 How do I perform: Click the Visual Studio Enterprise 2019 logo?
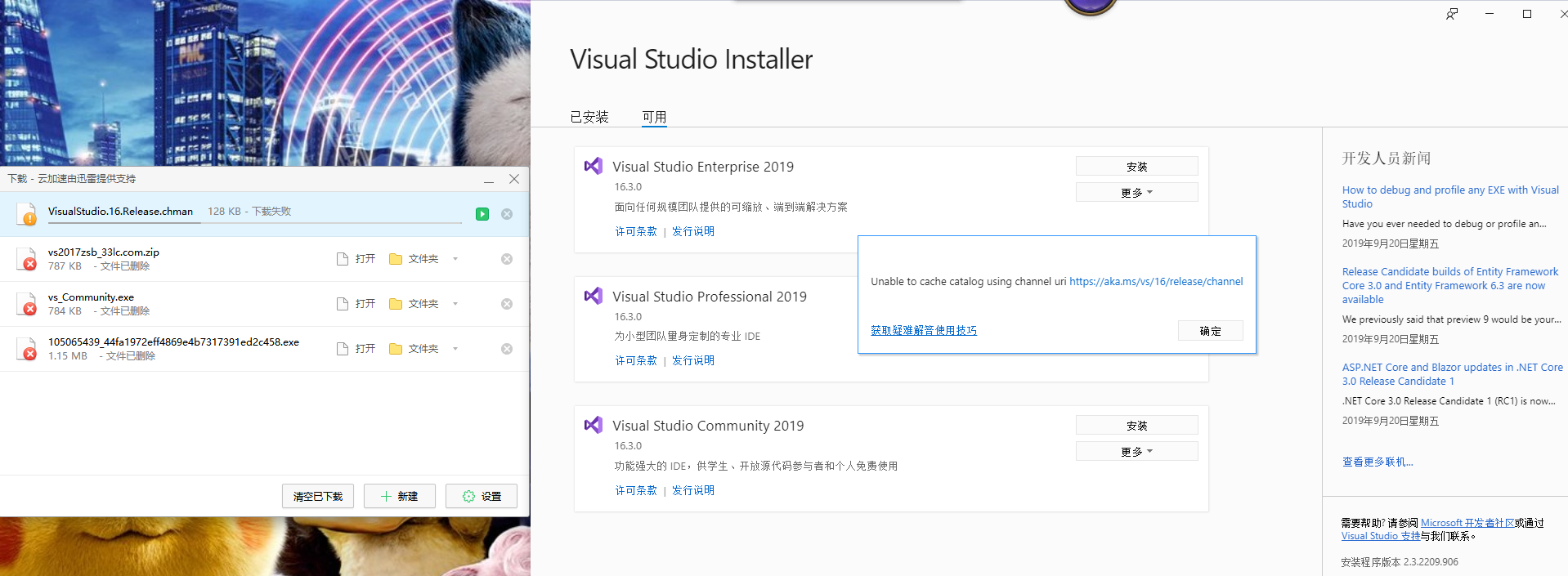[x=594, y=166]
